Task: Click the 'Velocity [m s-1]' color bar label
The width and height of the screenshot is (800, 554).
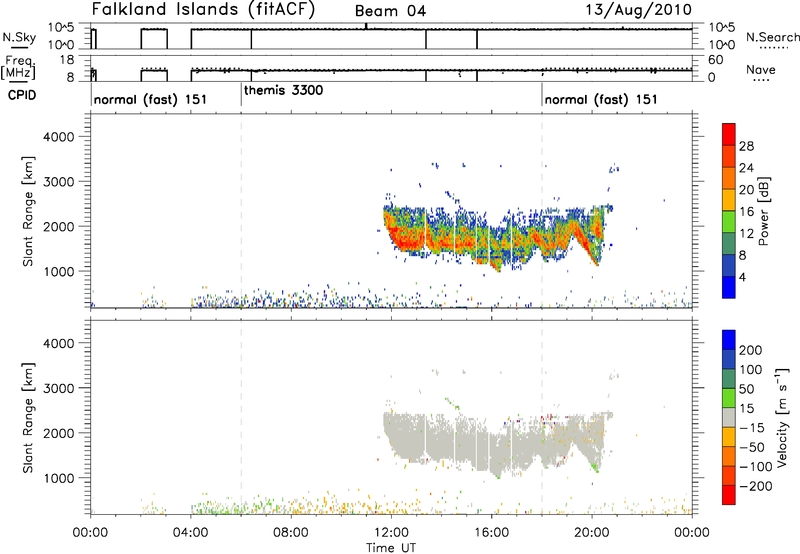Action: 782,417
